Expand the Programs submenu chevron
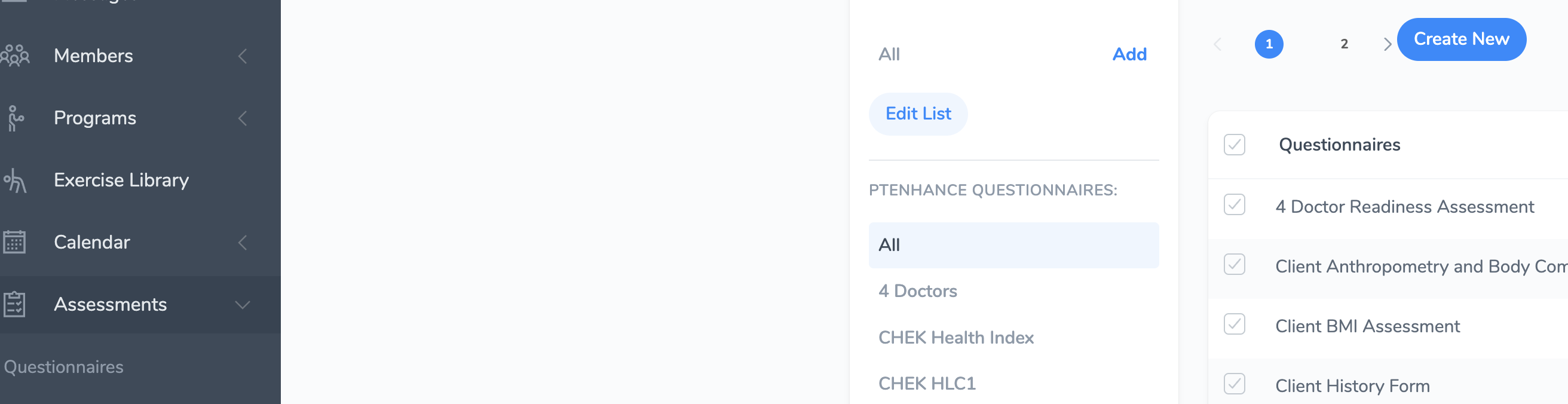Viewport: 1568px width, 404px height. tap(242, 118)
